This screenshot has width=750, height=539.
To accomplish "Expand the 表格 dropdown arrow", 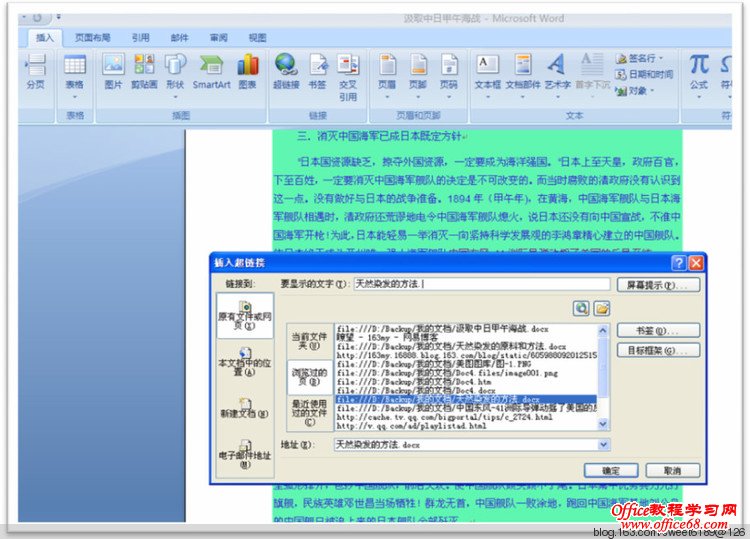I will pos(75,97).
